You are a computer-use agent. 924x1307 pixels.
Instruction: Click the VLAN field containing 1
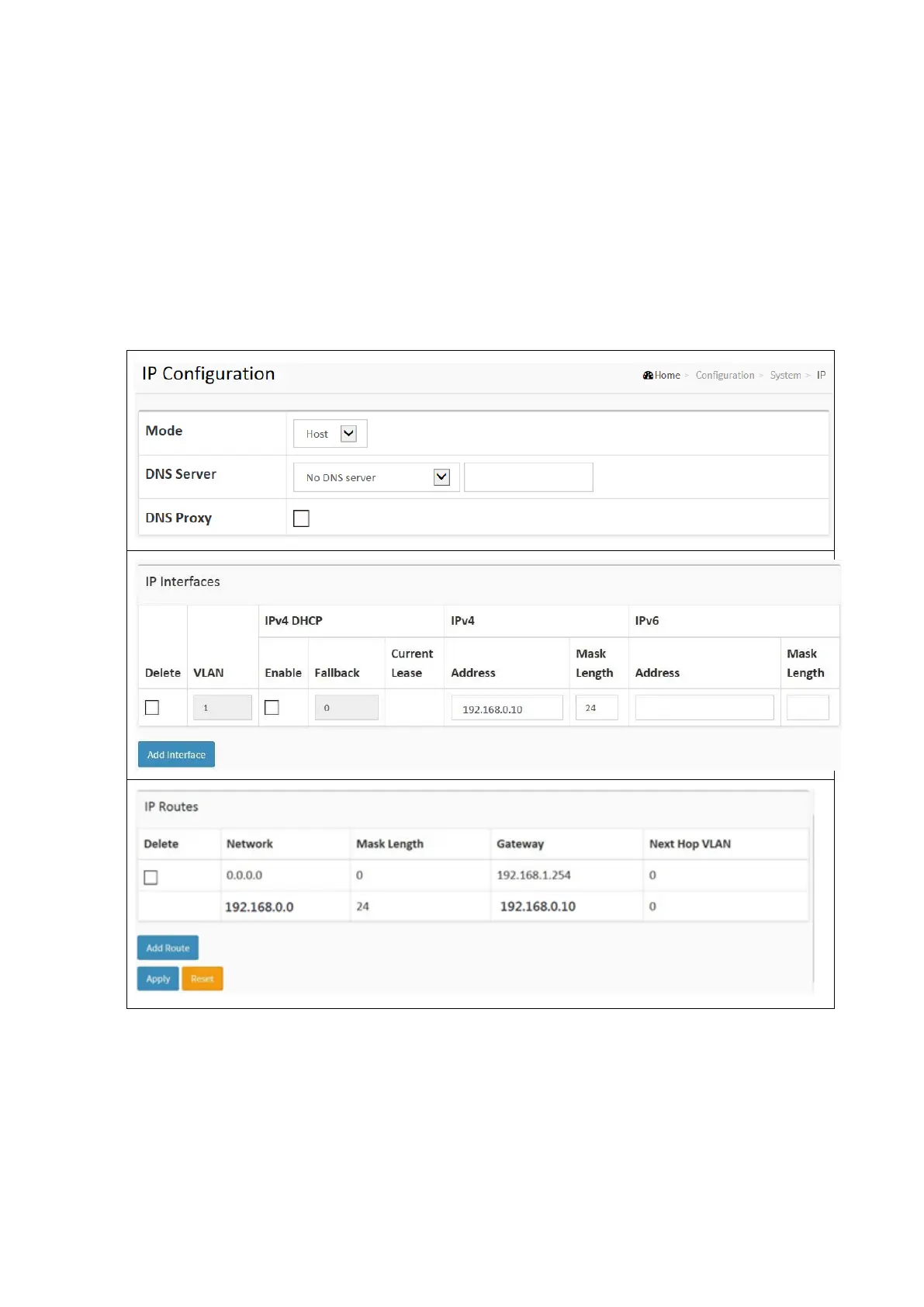[223, 708]
